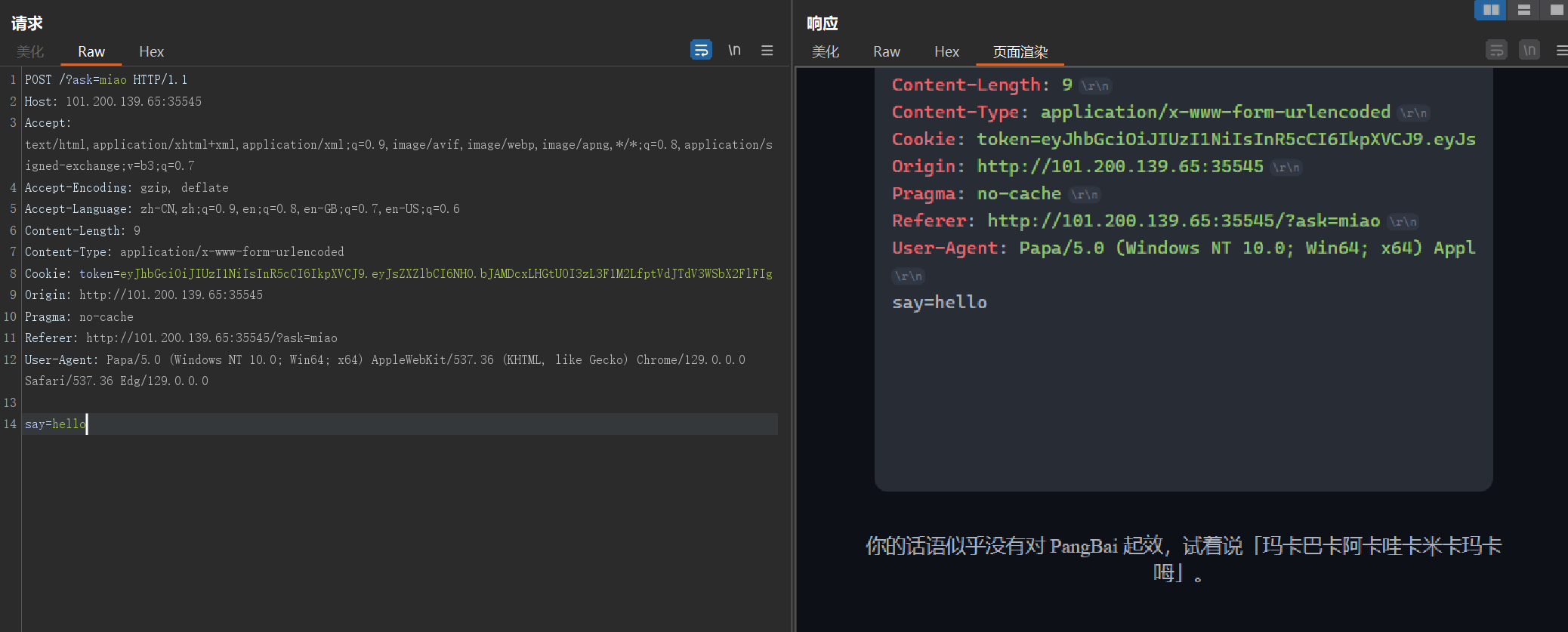1568x632 pixels.
Task: Click rendered Origin line in response
Action: pyautogui.click(x=1077, y=166)
